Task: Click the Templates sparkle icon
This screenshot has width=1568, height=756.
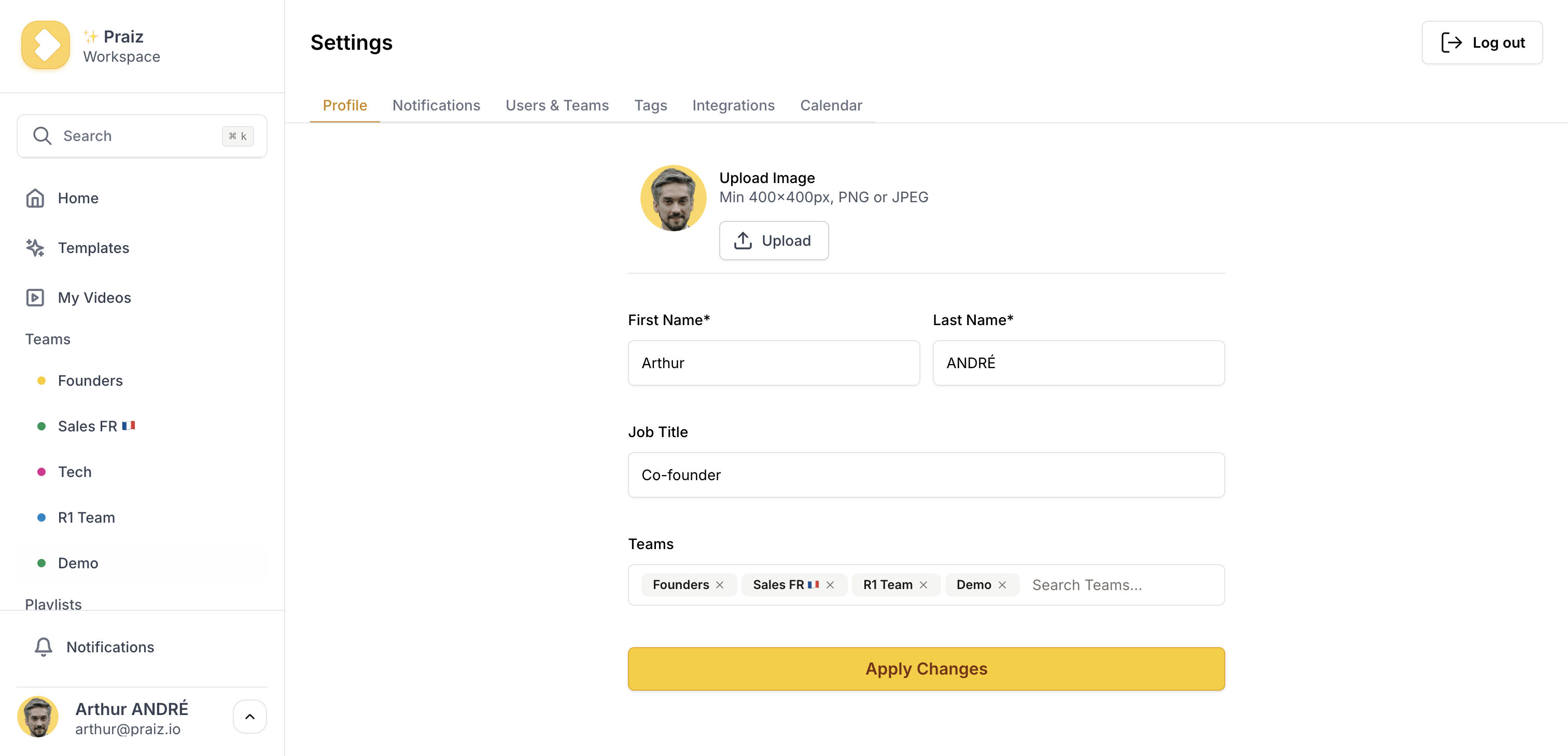Action: 35,248
